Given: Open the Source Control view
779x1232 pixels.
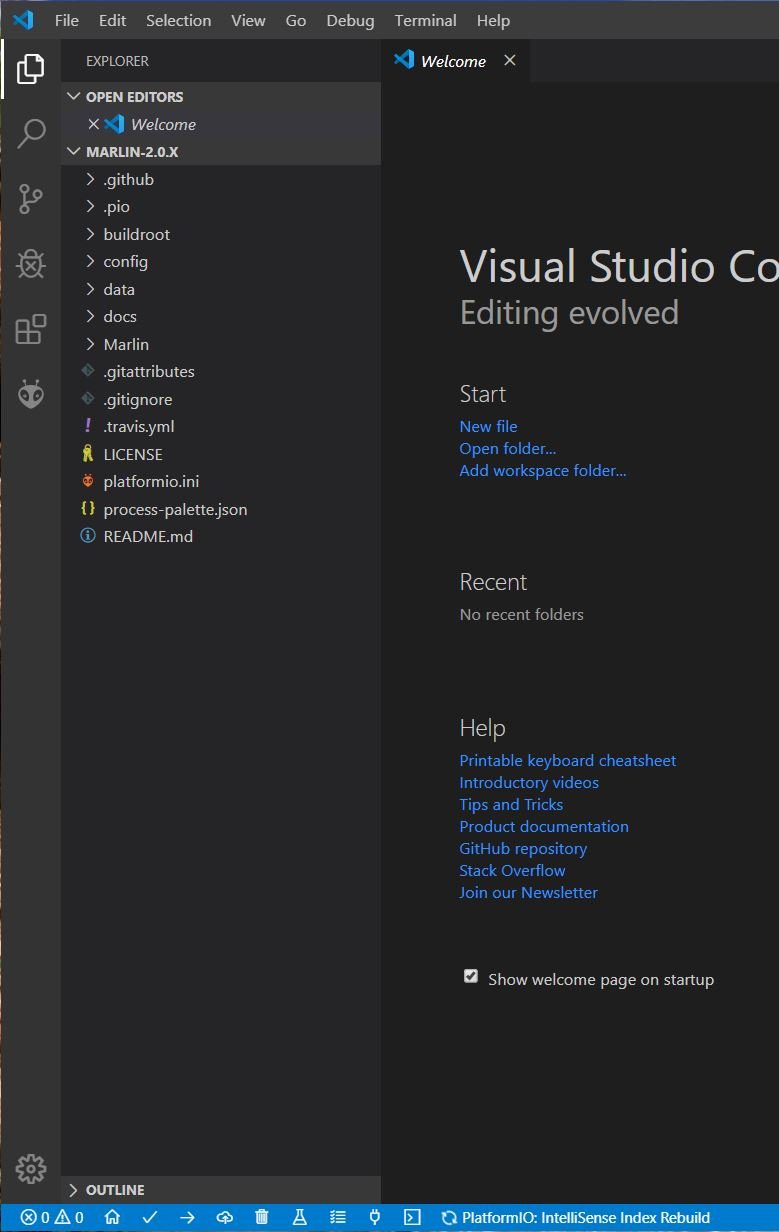Looking at the screenshot, I should click(x=31, y=199).
